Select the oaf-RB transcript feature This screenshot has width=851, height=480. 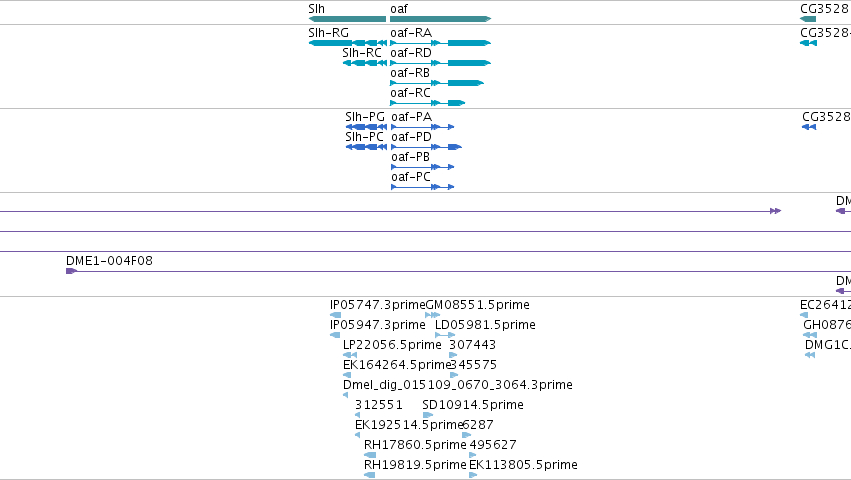(437, 83)
